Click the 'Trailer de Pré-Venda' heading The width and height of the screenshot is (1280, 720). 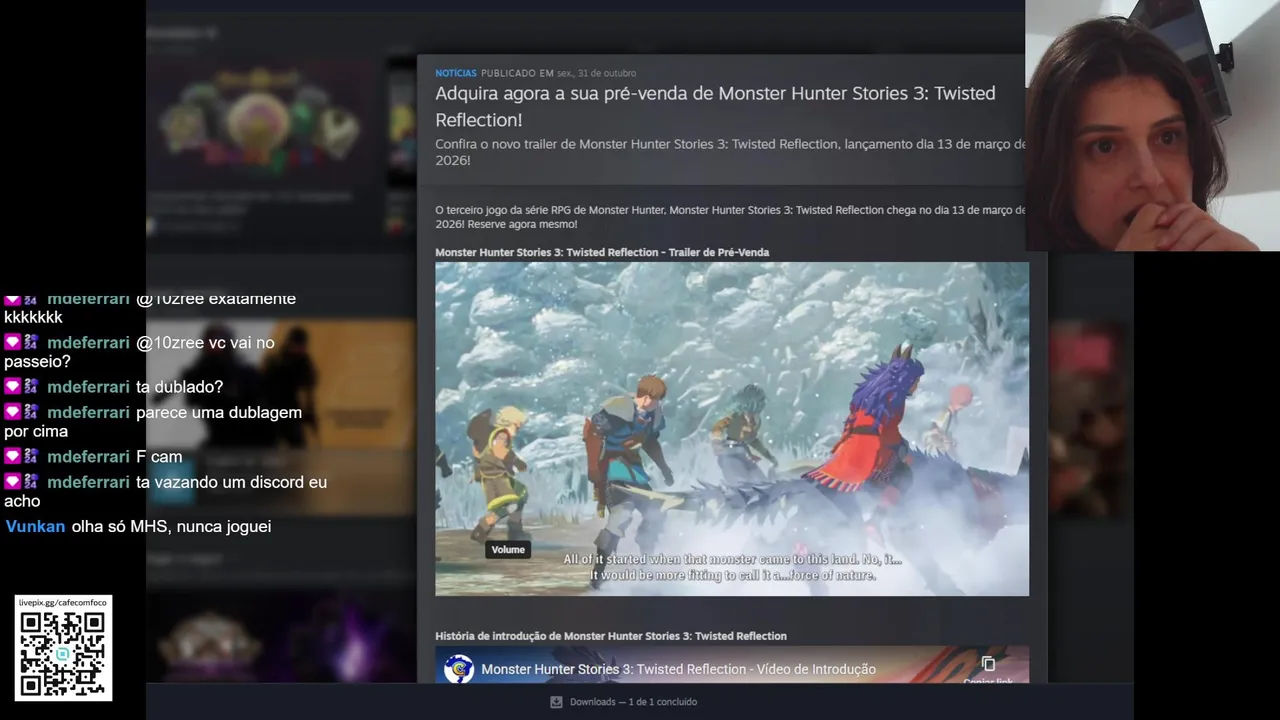pos(602,252)
